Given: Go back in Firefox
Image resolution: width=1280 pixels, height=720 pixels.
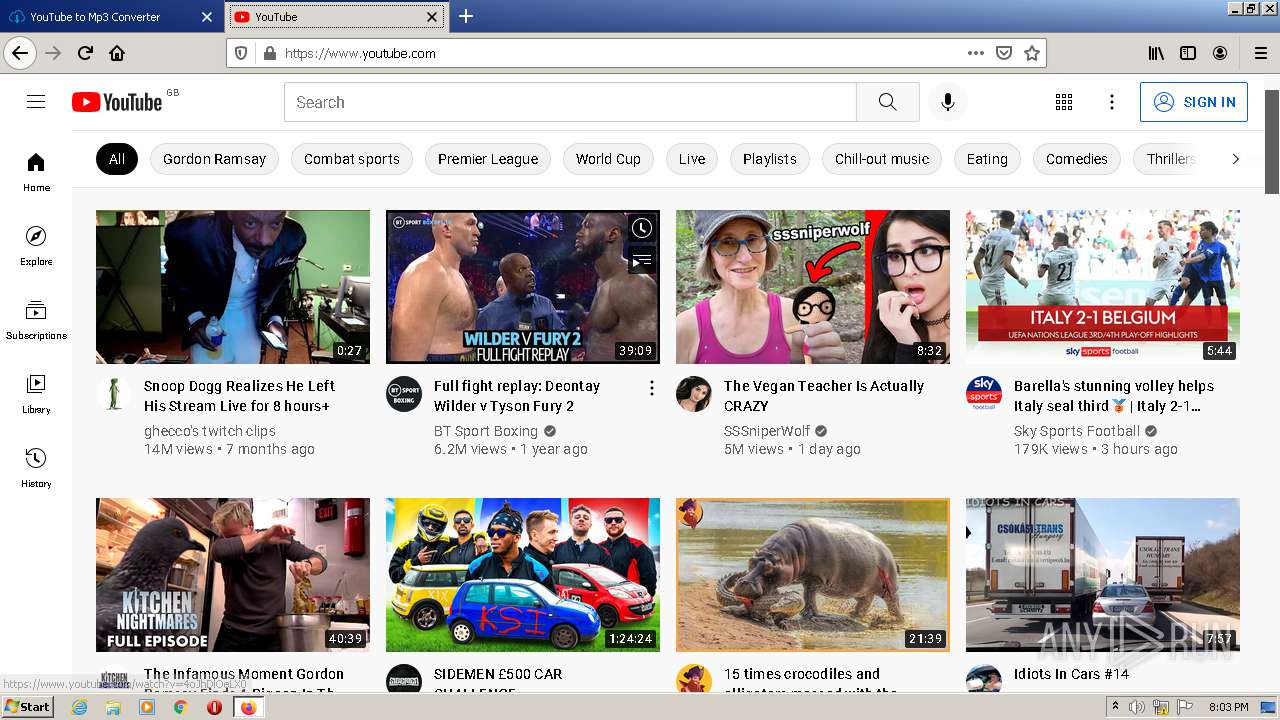Looking at the screenshot, I should pyautogui.click(x=20, y=53).
